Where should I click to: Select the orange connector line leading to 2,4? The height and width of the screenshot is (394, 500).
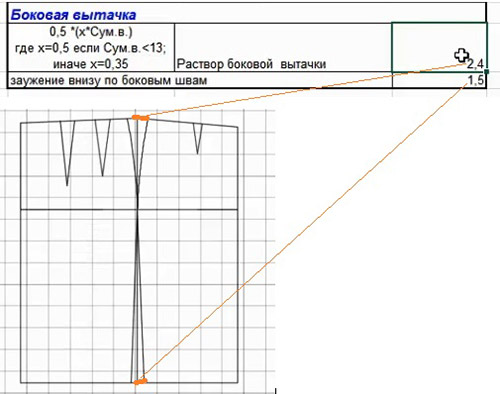point(307,90)
